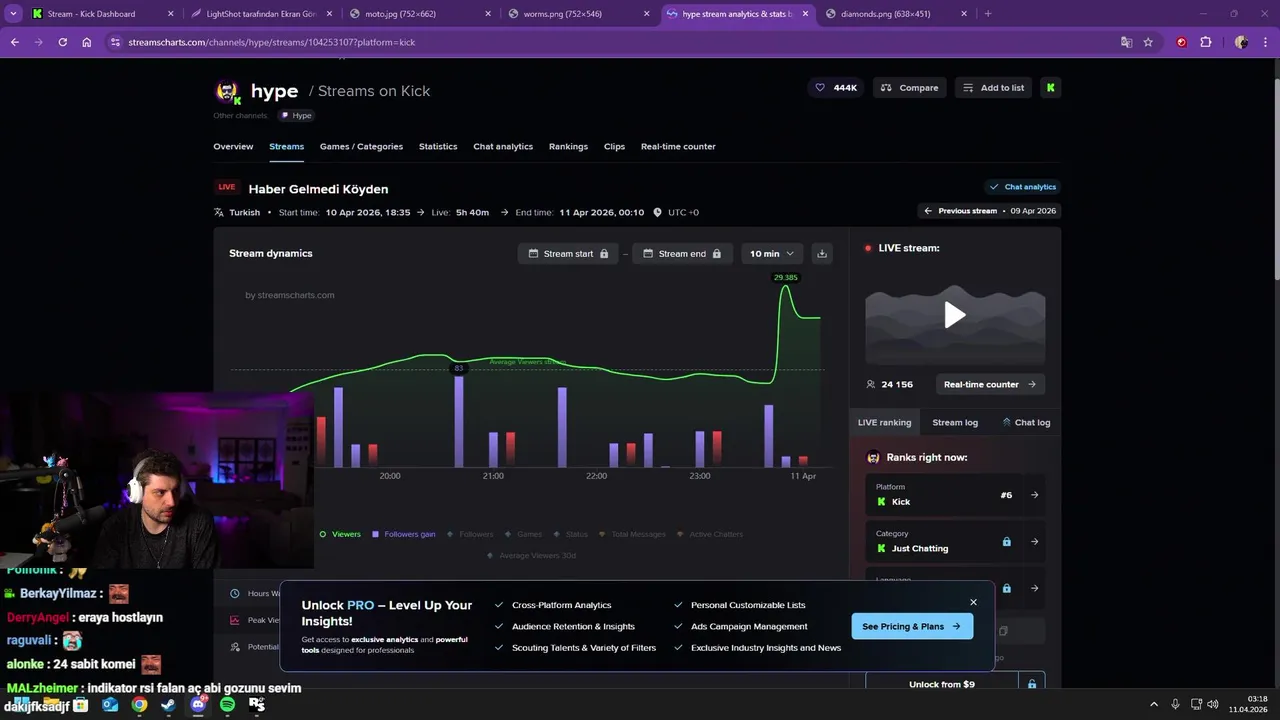The image size is (1280, 720).
Task: Open the 10 min interval dropdown
Action: (772, 254)
